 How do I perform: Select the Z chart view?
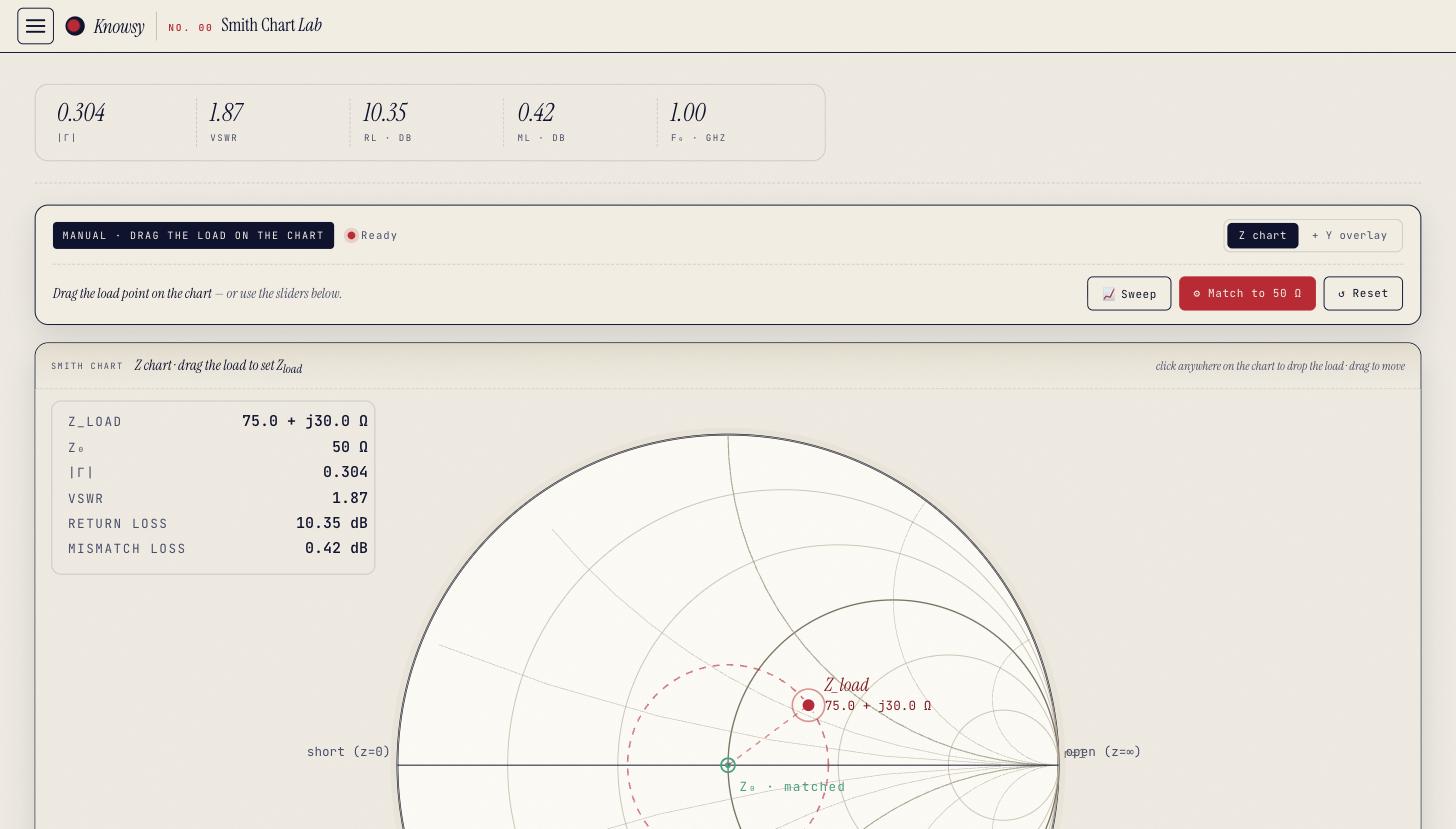point(1263,236)
